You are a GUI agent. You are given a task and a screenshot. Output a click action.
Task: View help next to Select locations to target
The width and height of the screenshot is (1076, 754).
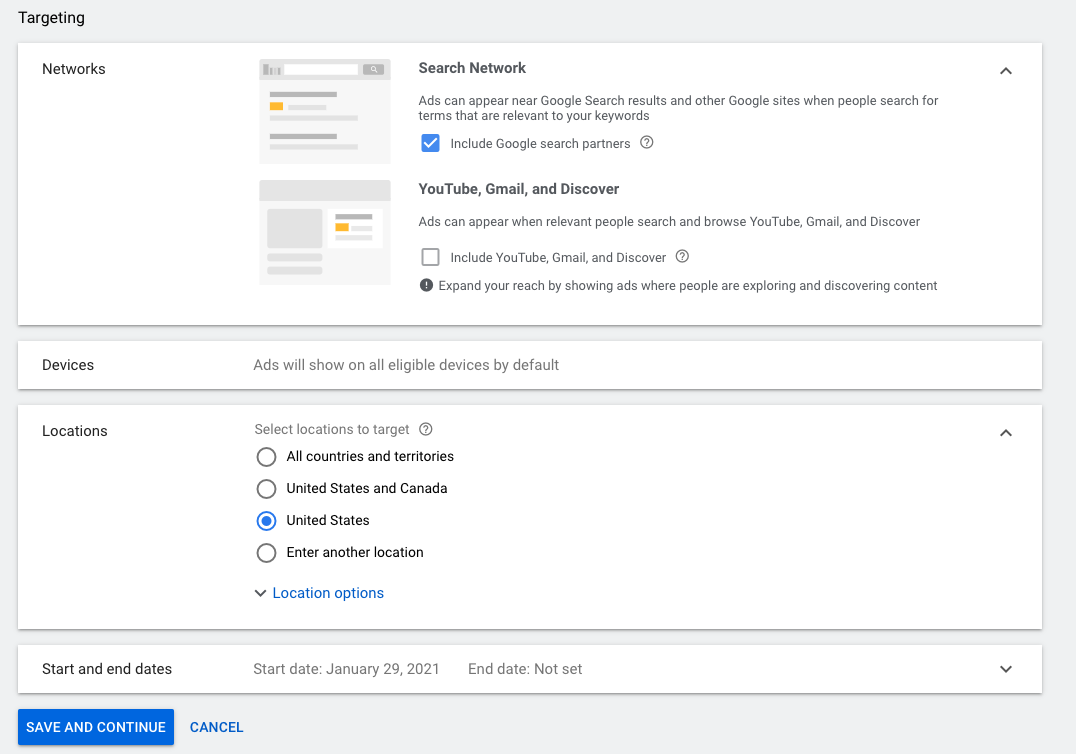[425, 429]
